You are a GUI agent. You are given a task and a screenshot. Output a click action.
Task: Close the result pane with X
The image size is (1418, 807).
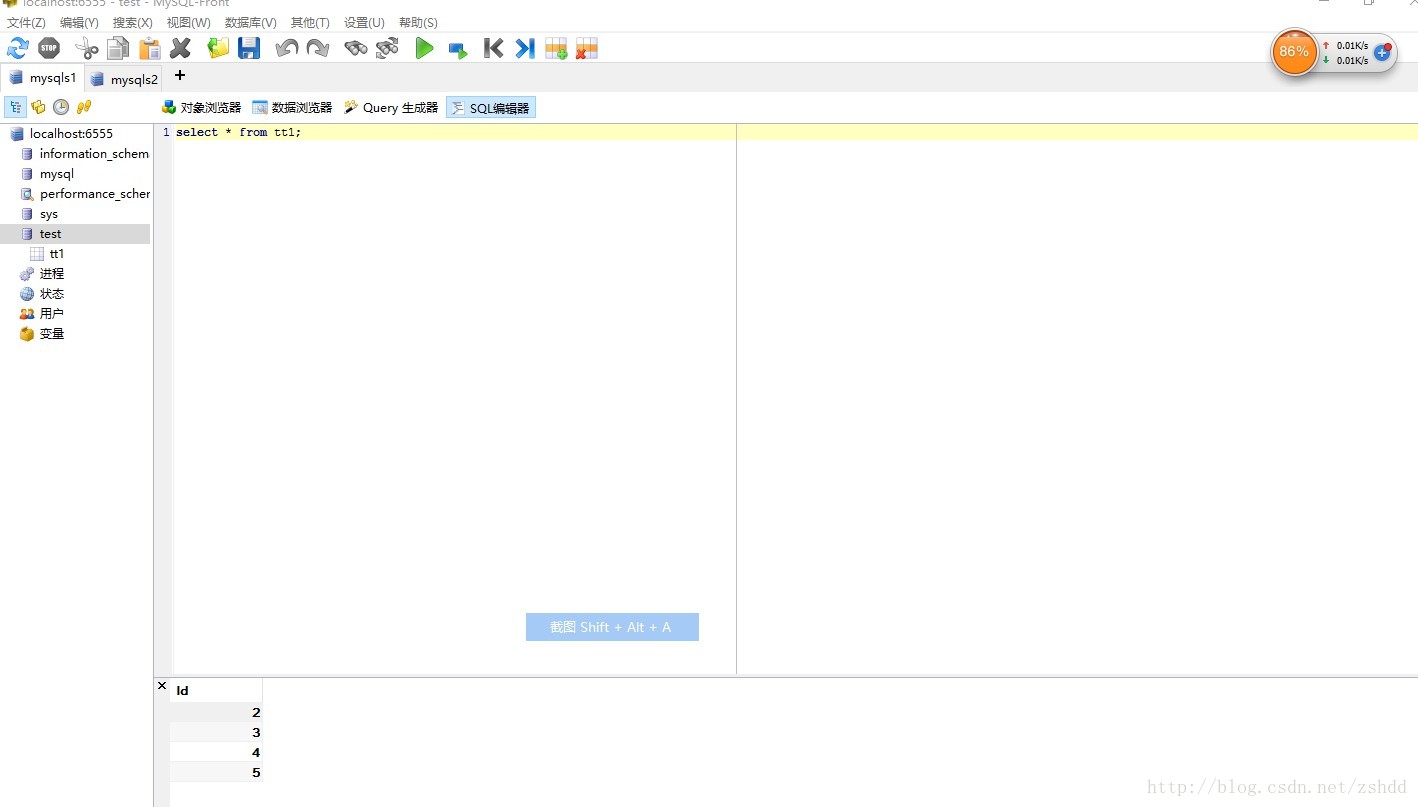pos(162,686)
